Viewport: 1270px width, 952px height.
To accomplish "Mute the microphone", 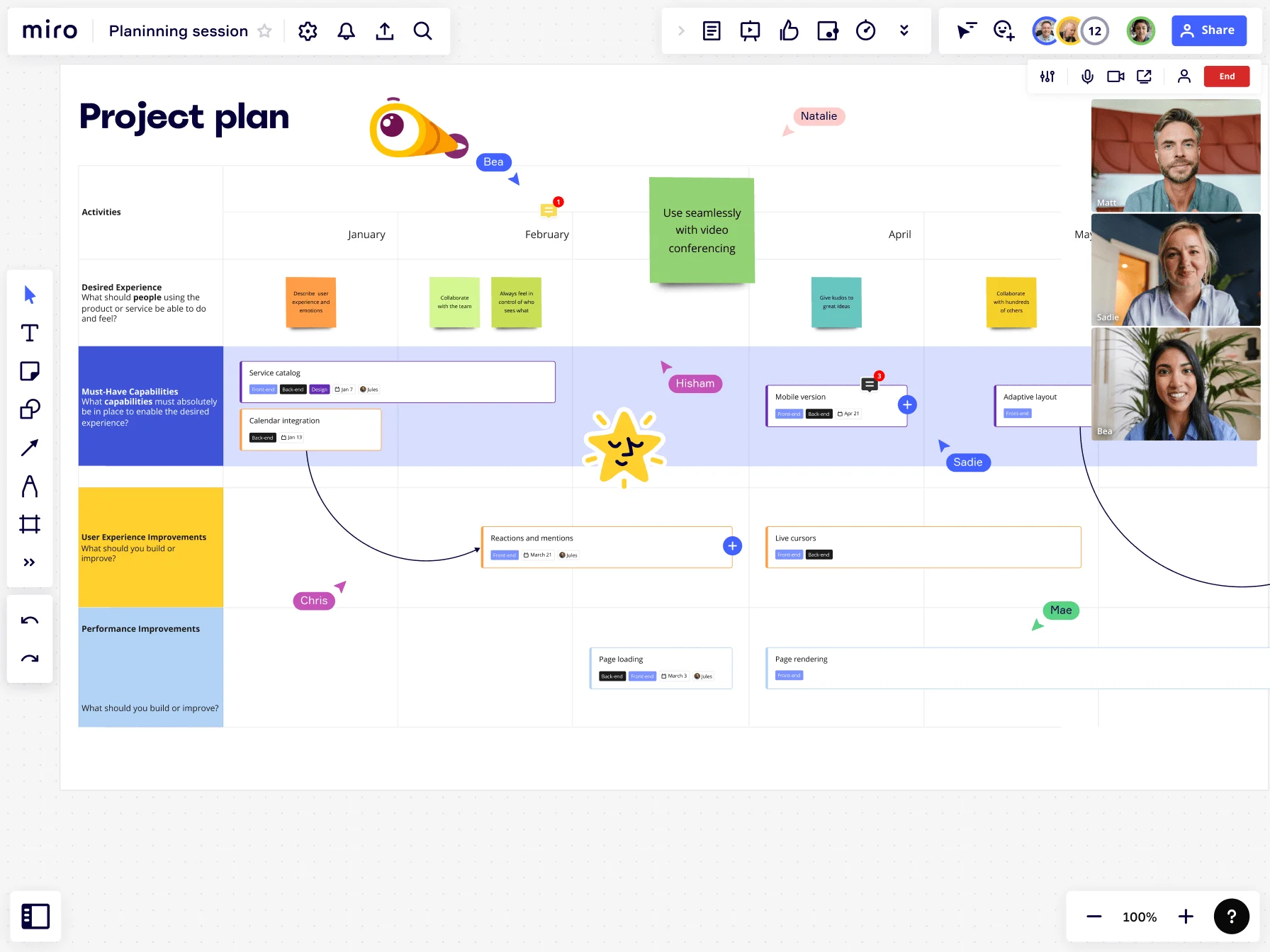I will tap(1086, 76).
